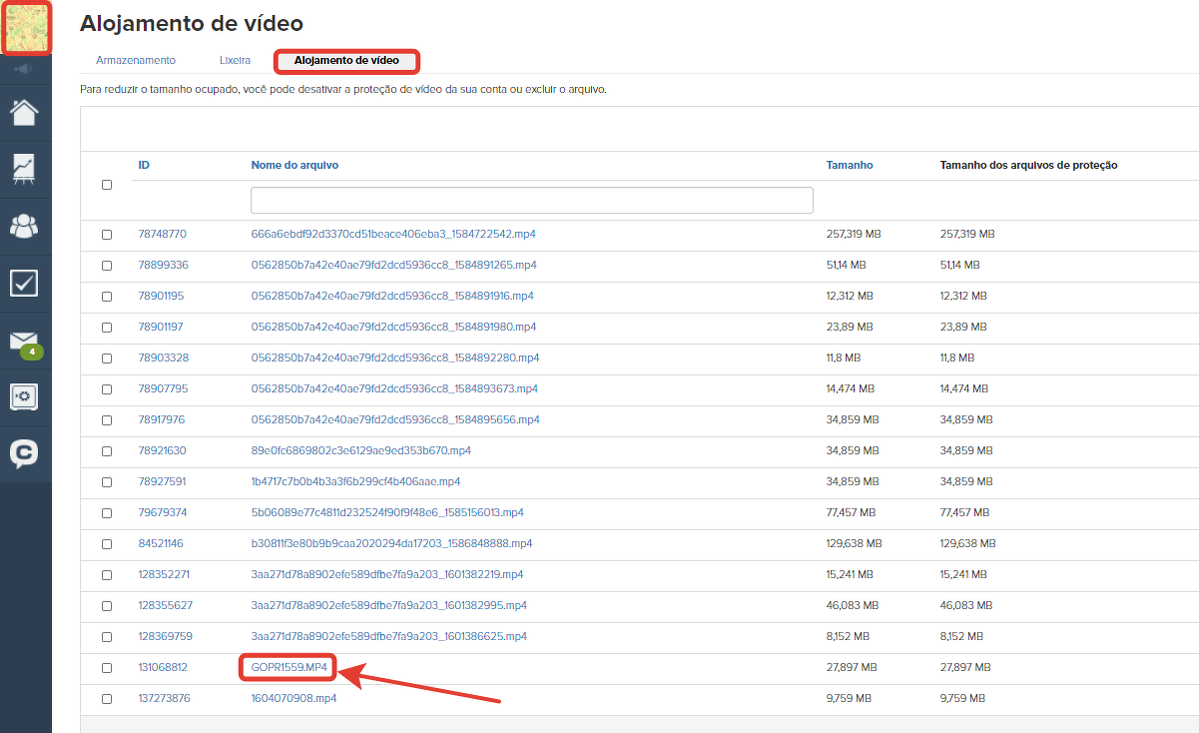Screen dimensions: 1199x733
Task: Check the box for file ID 78748770
Action: tap(107, 234)
